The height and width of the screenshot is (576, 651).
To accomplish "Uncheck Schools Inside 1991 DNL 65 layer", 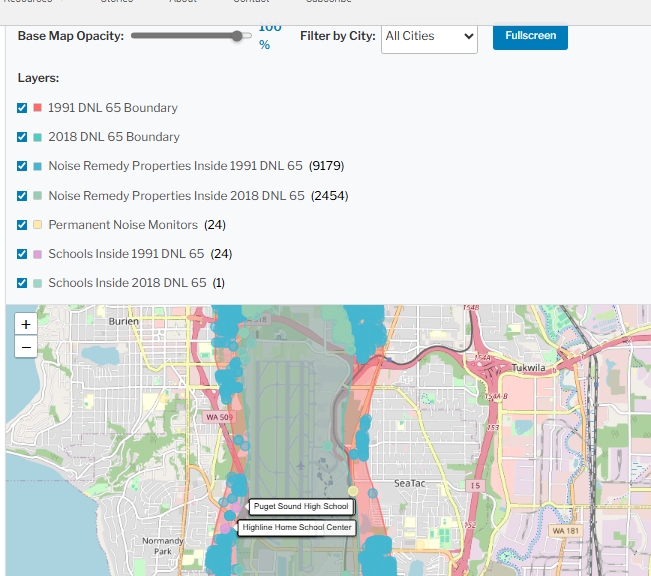I will pos(22,254).
